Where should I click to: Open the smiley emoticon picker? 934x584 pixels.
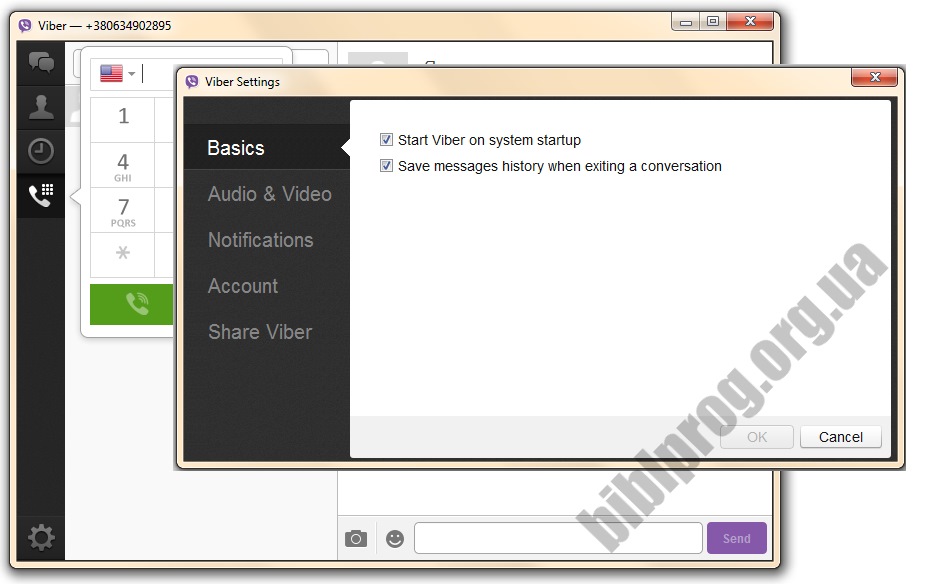395,539
